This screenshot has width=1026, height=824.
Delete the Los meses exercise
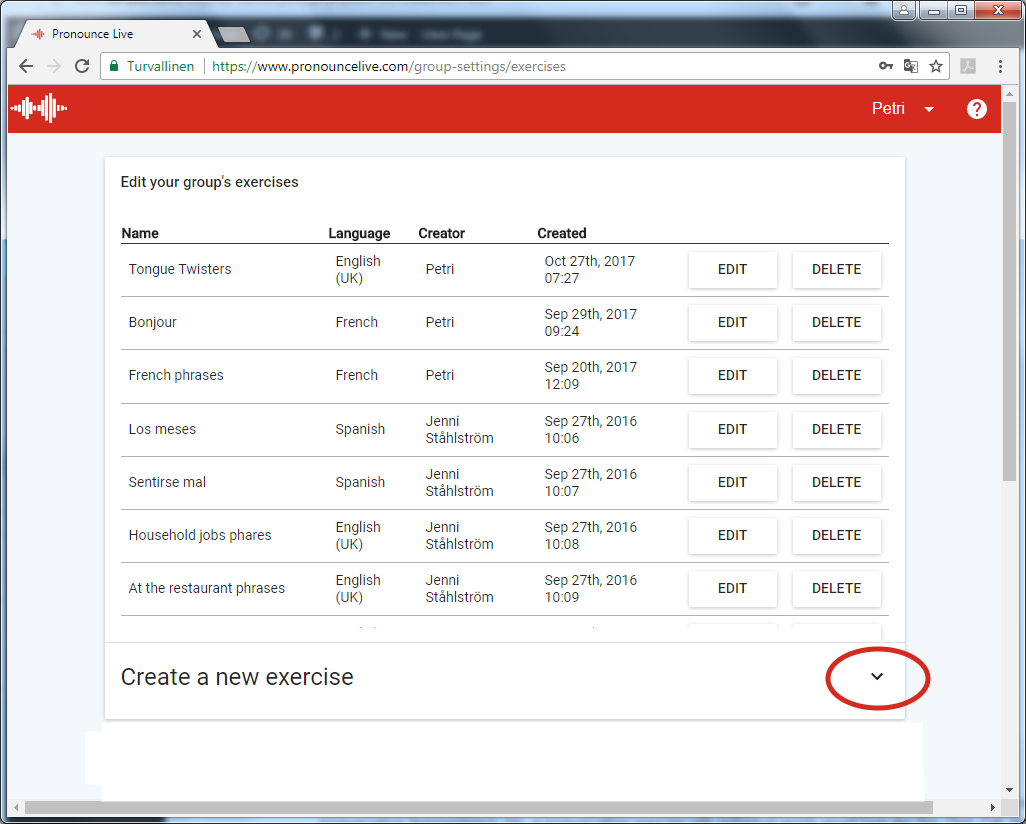point(836,429)
